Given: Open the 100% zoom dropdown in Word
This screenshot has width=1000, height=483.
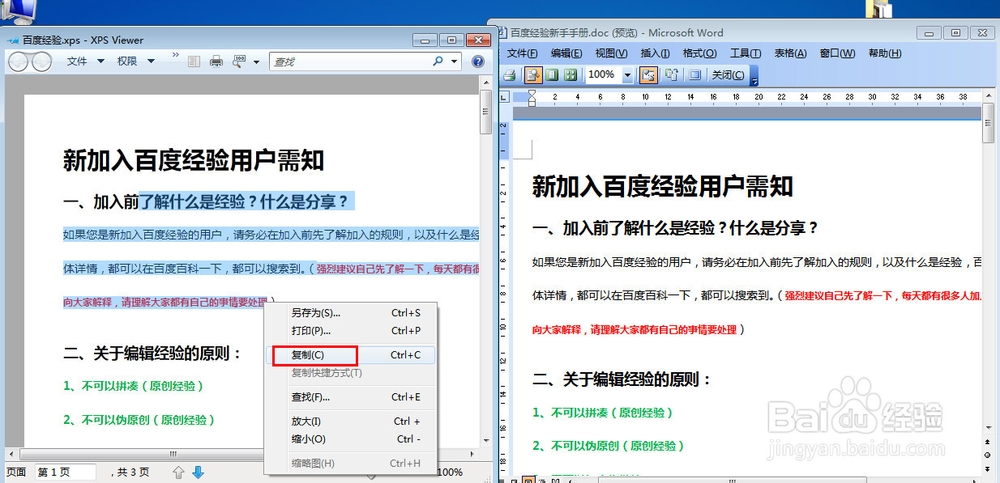Looking at the screenshot, I should tap(627, 75).
